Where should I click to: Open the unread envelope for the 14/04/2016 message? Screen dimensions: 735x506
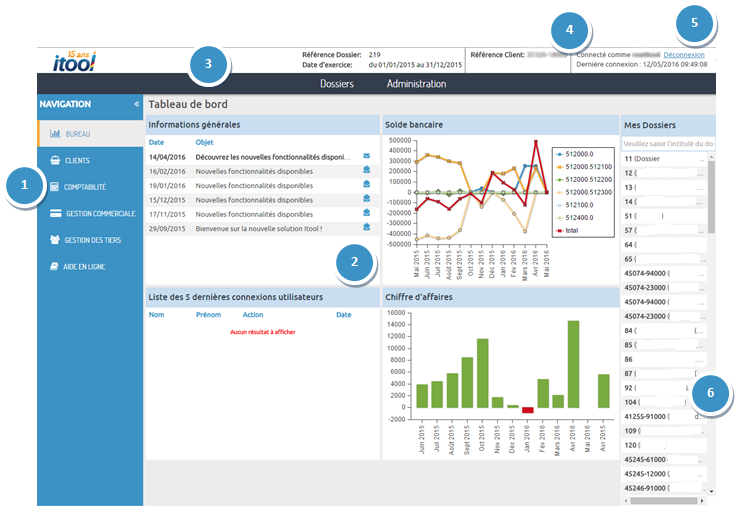point(367,156)
